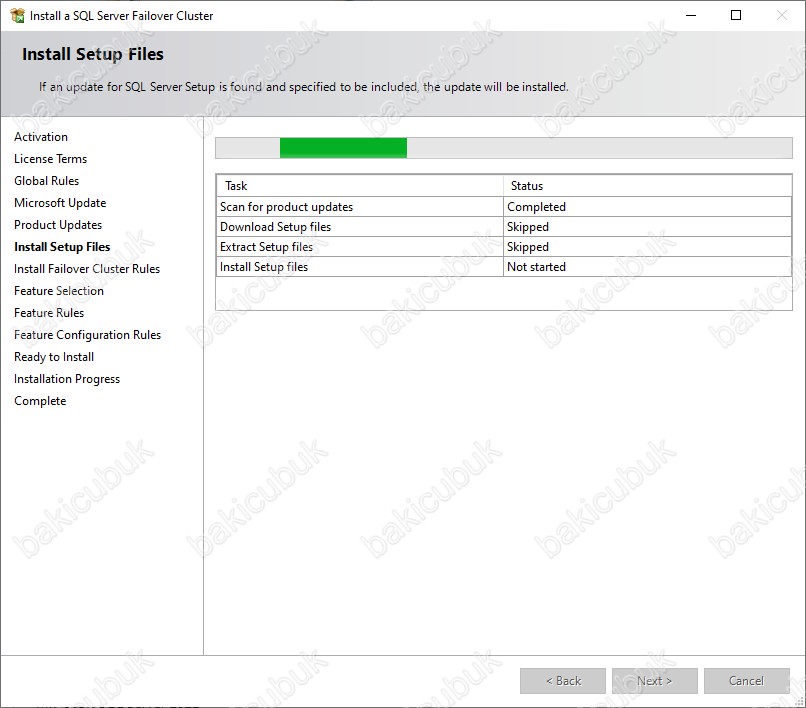Choose Install Setup Files in sidebar
806x708 pixels.
[x=62, y=247]
